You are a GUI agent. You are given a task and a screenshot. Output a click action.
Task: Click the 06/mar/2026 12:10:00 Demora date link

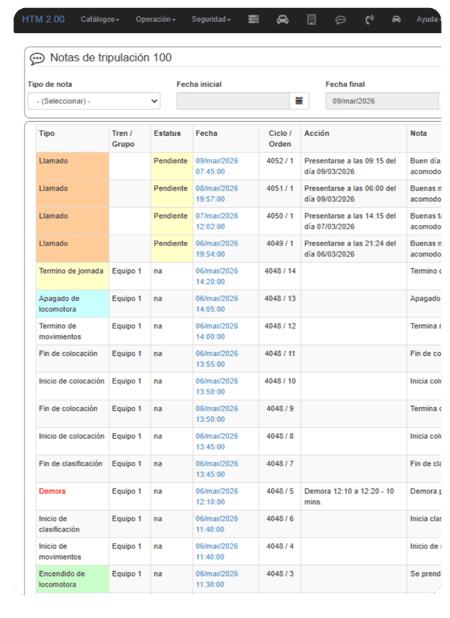[x=217, y=497]
